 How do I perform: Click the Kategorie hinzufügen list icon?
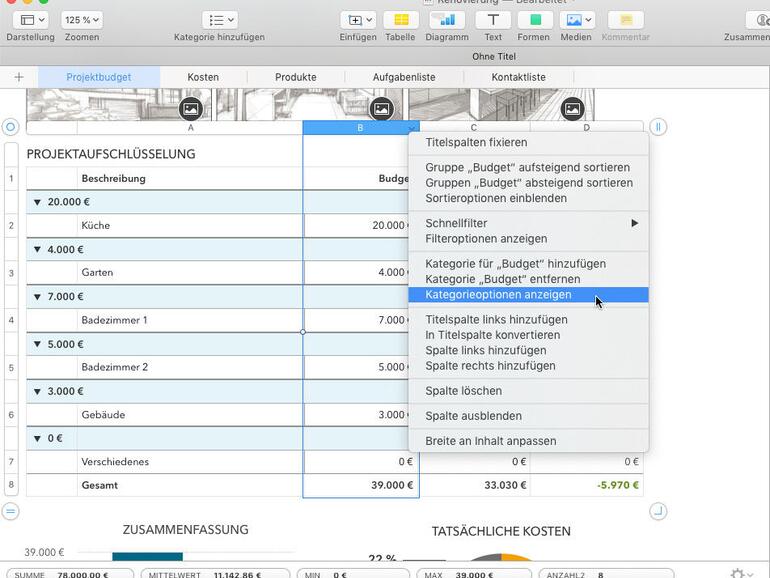220,20
